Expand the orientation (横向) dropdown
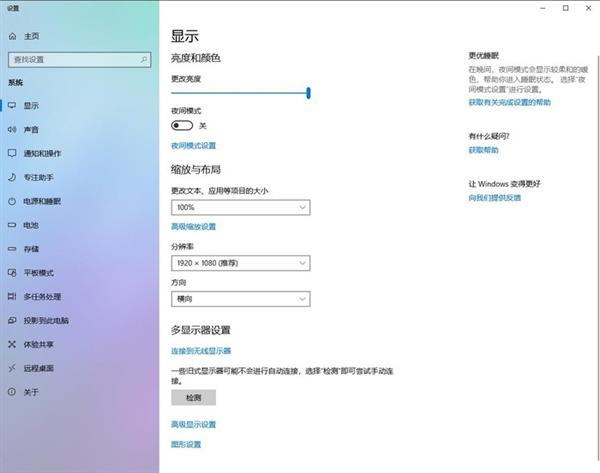Screen dimensions: 600x473 click(x=240, y=299)
